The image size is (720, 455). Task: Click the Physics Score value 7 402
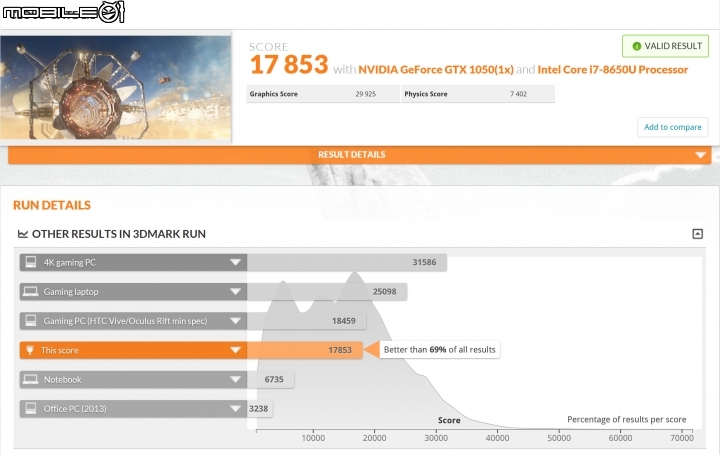pyautogui.click(x=518, y=94)
